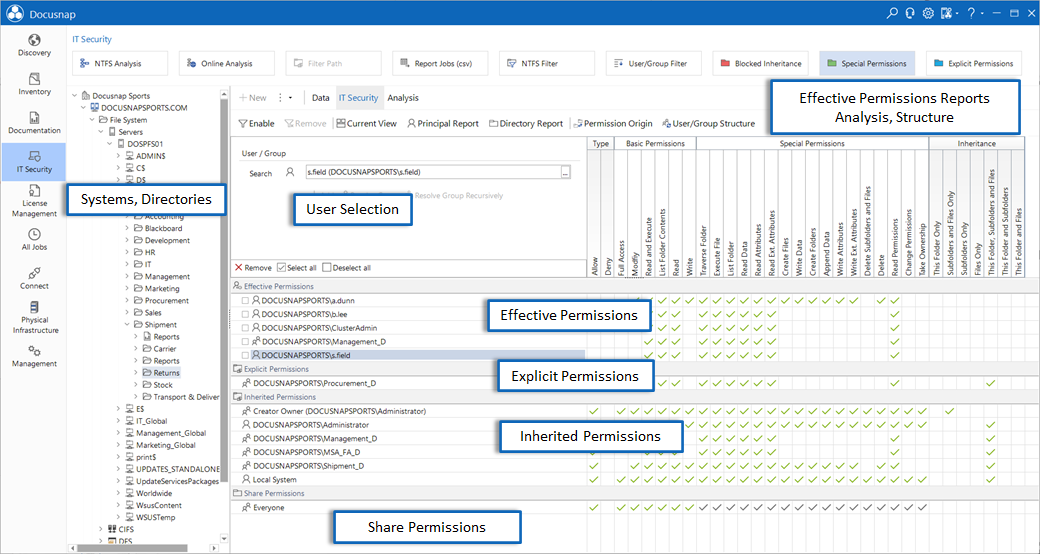The image size is (1040, 554).
Task: Open the three-dot more options dropdown
Action: tap(285, 98)
